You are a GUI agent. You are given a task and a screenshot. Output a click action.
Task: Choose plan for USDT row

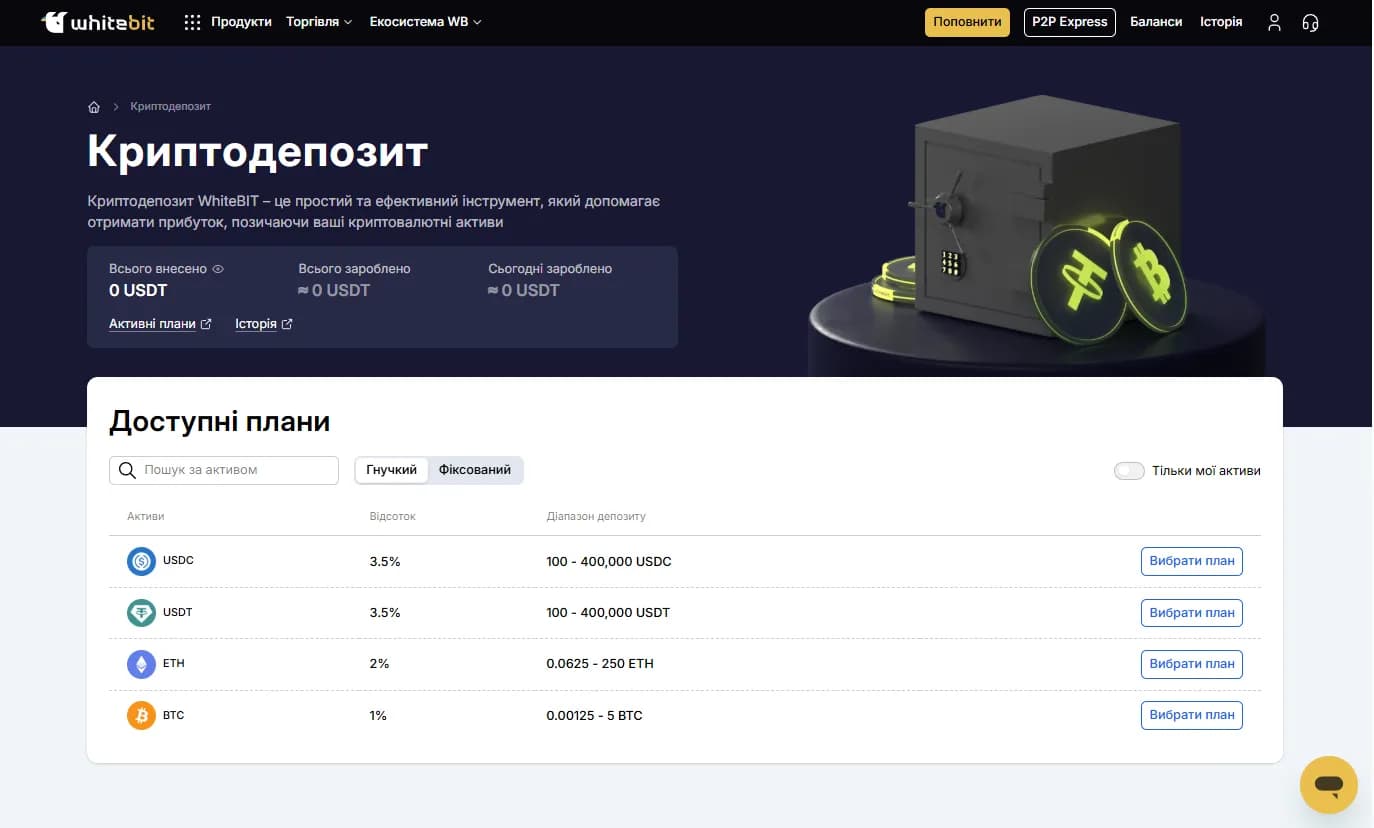click(1192, 613)
